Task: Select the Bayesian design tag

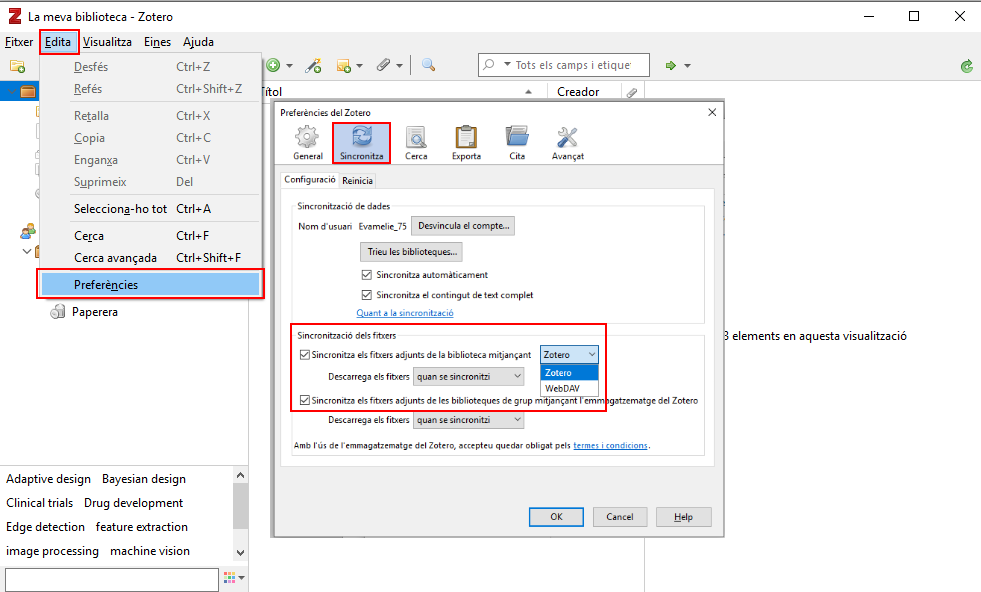Action: [x=144, y=479]
